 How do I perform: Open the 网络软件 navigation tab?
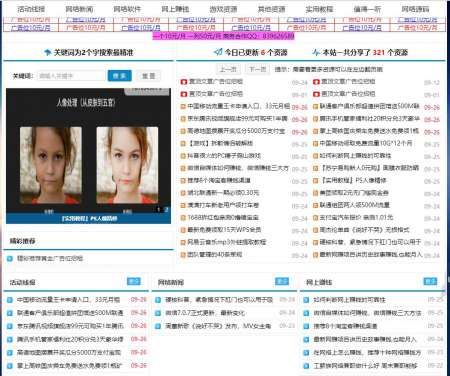pos(127,9)
